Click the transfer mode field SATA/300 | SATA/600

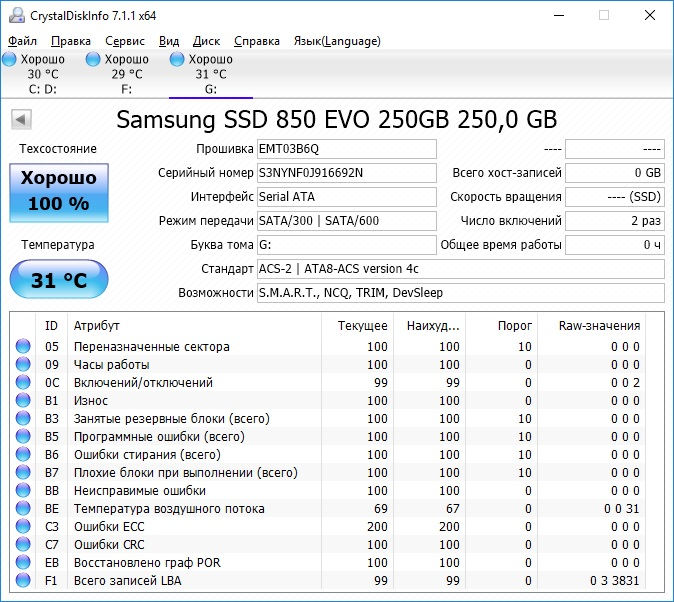[x=346, y=221]
